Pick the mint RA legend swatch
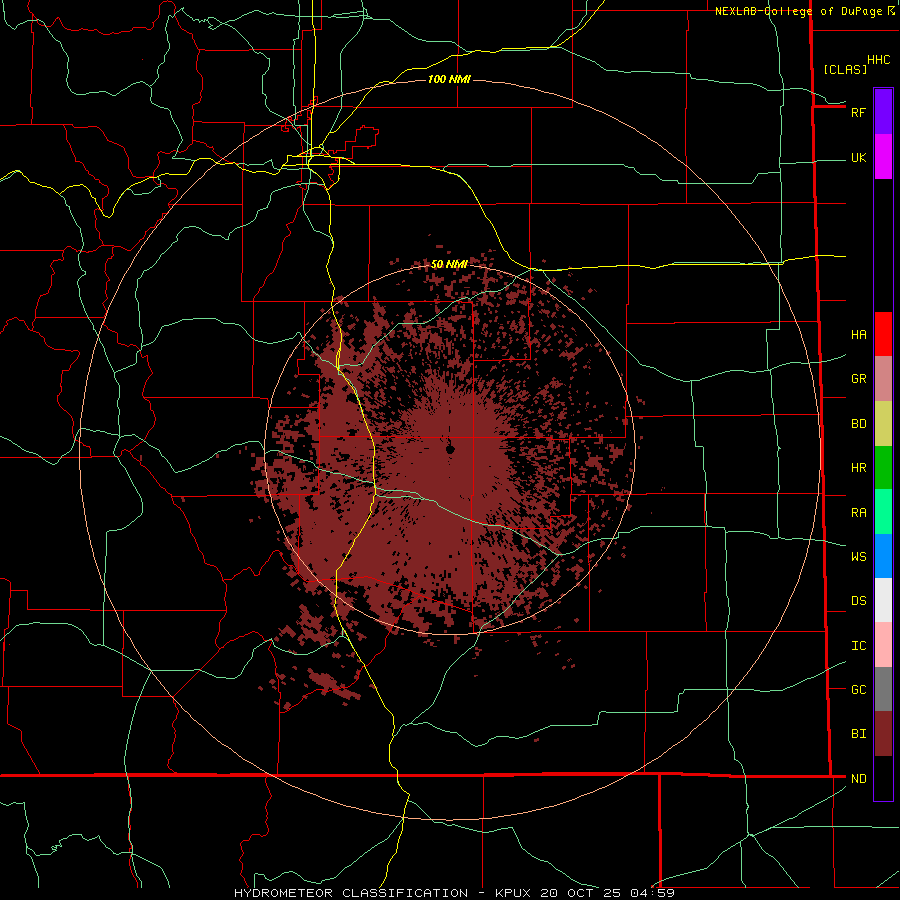Screen dimensions: 900x900 pyautogui.click(x=883, y=512)
